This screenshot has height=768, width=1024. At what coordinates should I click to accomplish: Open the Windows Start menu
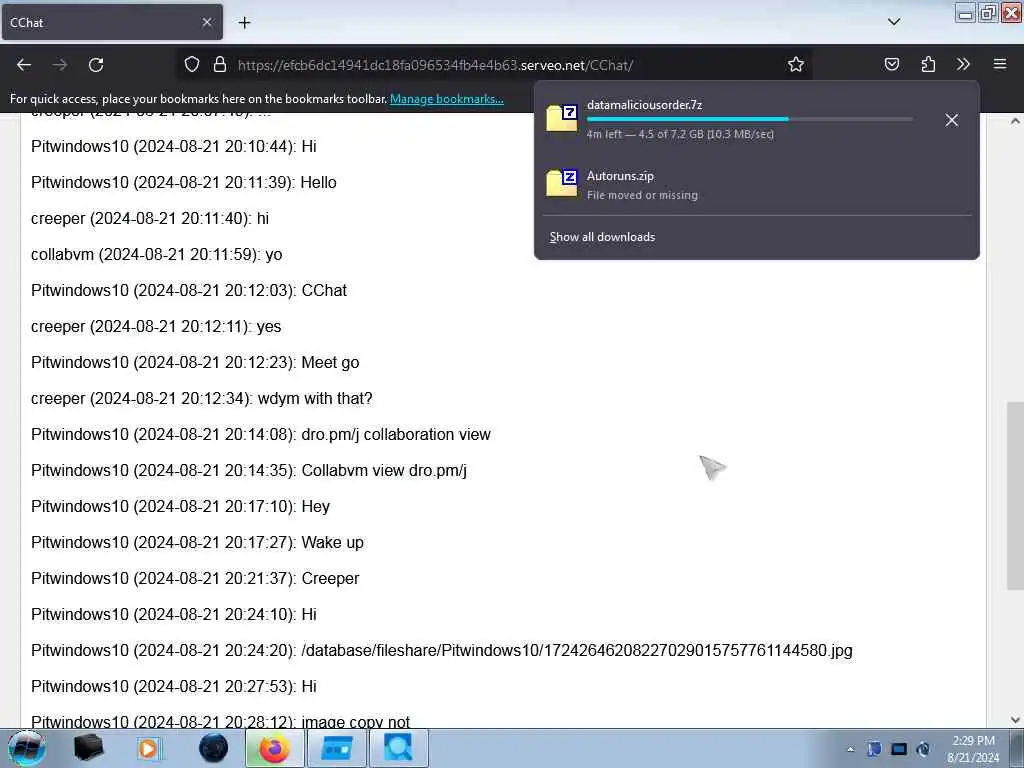27,748
